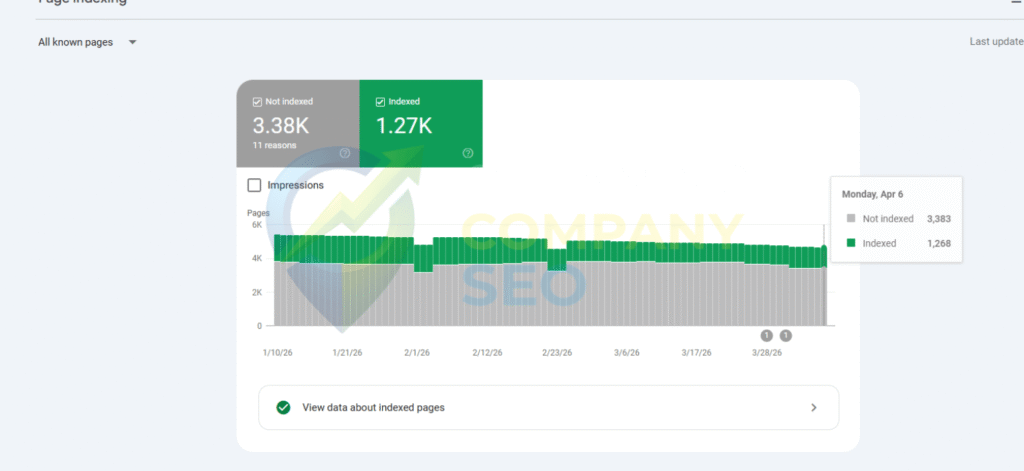Enable the Impressions checkbox
1024x471 pixels.
click(x=254, y=185)
